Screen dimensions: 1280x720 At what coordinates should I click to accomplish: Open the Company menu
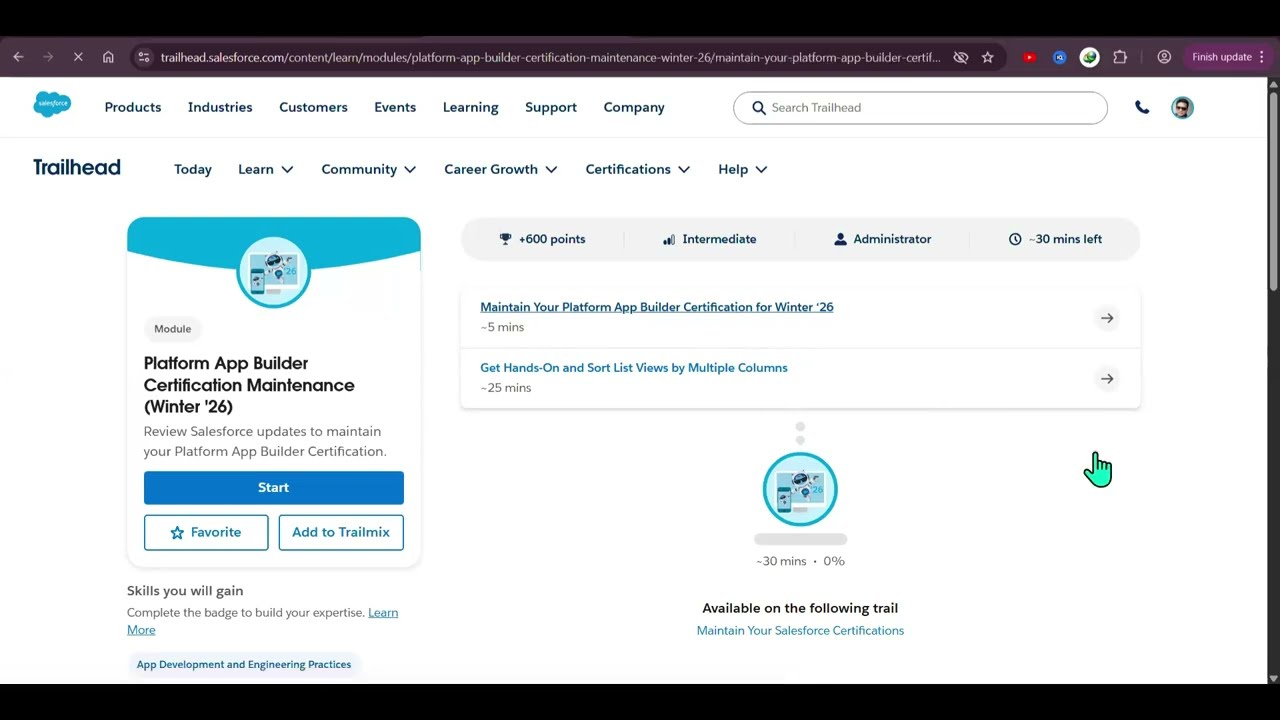click(634, 107)
